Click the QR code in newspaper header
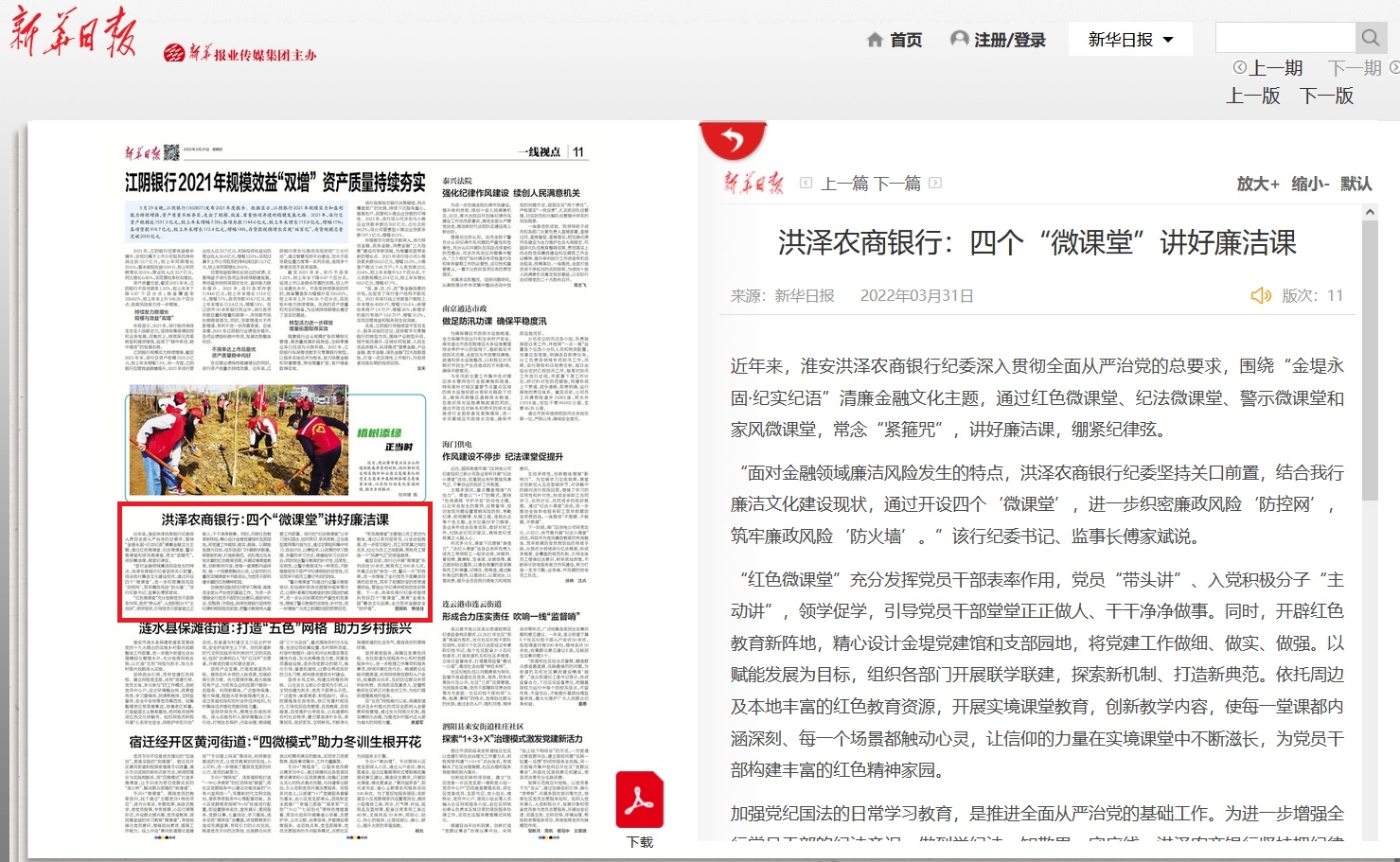This screenshot has width=1400, height=862. [x=171, y=151]
